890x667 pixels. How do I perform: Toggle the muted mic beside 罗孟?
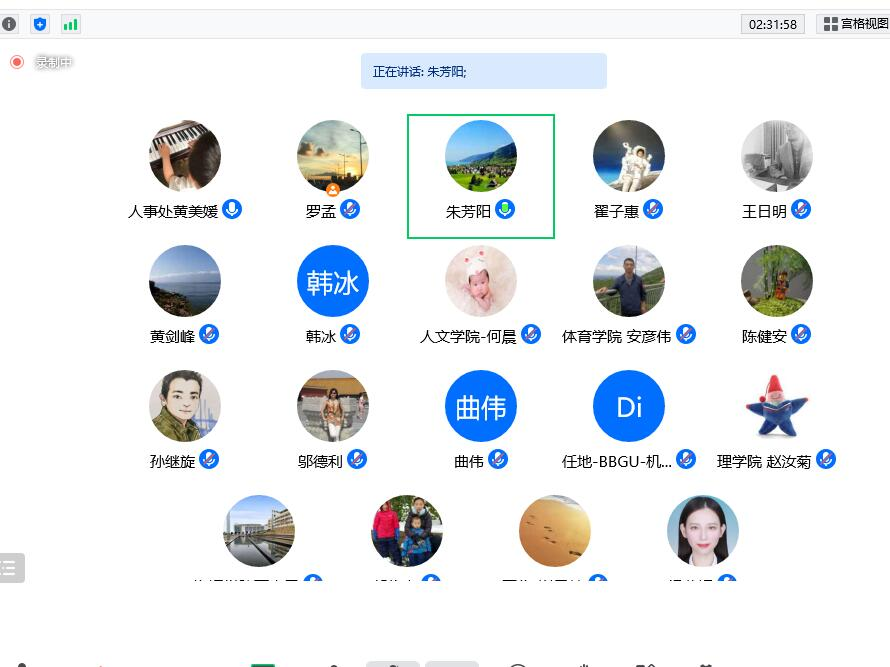pyautogui.click(x=350, y=209)
